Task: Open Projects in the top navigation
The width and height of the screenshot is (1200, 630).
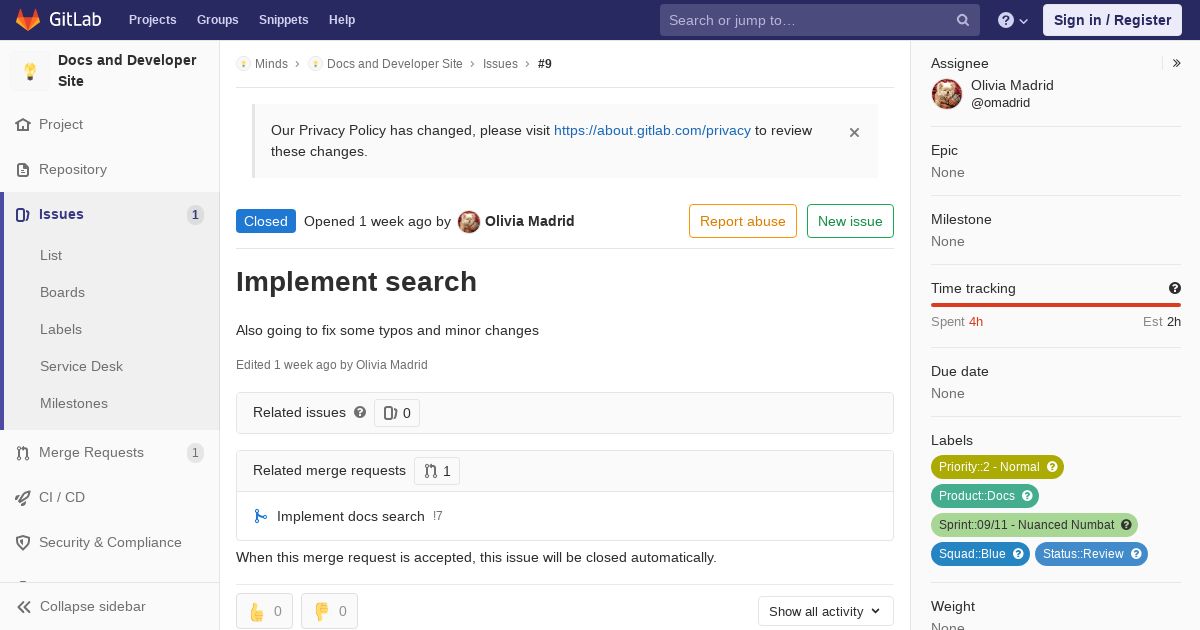Action: pos(152,20)
